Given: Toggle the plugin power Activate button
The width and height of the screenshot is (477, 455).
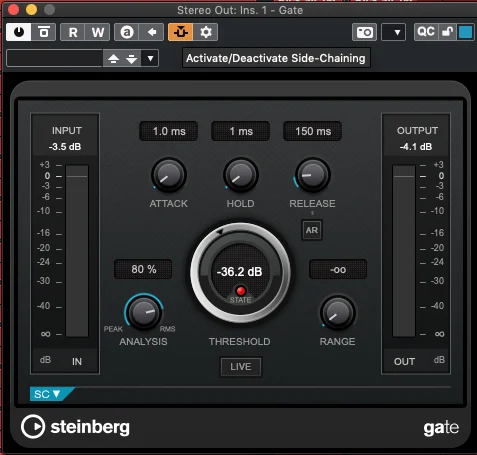Looking at the screenshot, I should point(19,32).
